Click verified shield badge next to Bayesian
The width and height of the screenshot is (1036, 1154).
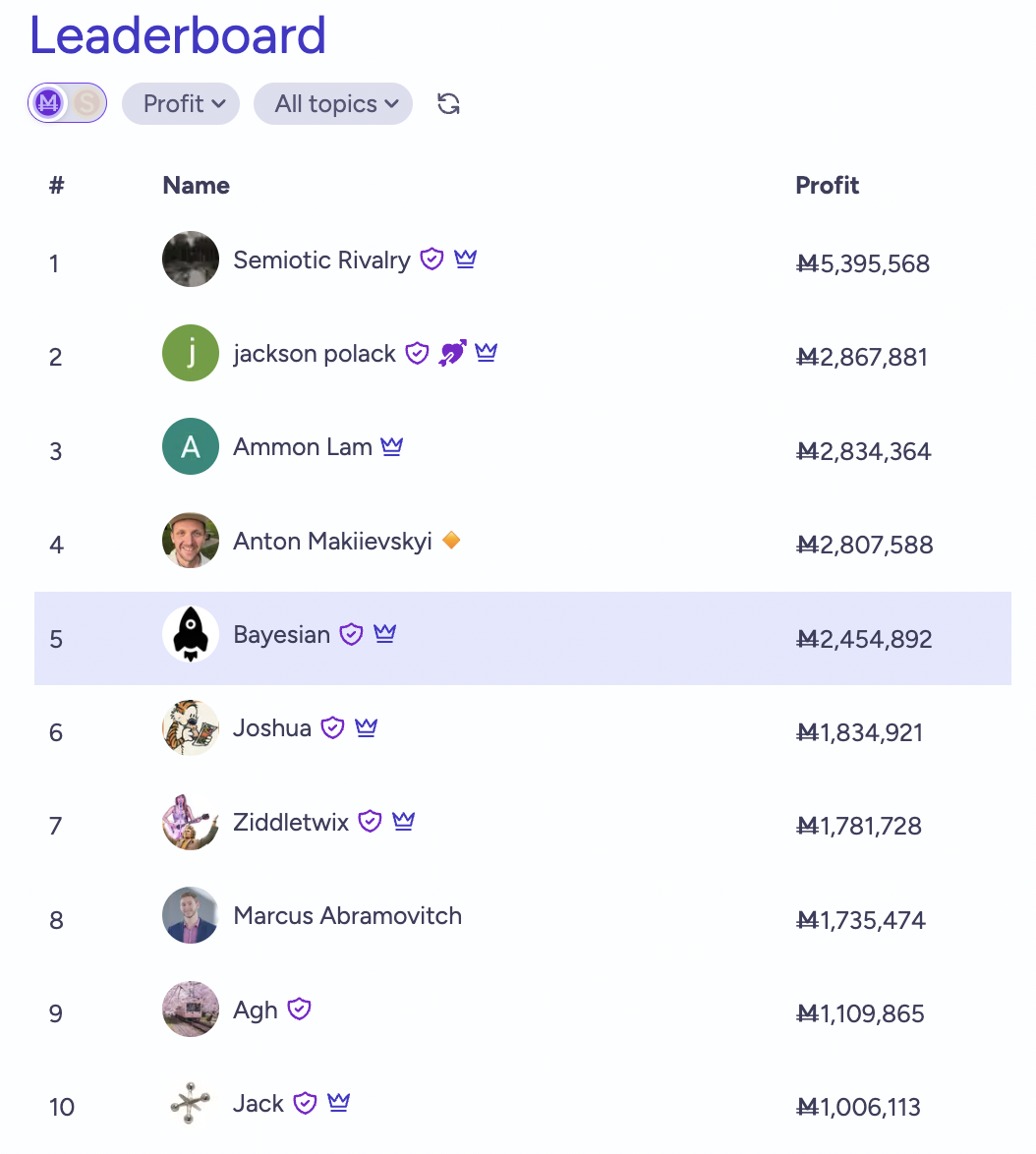click(351, 634)
